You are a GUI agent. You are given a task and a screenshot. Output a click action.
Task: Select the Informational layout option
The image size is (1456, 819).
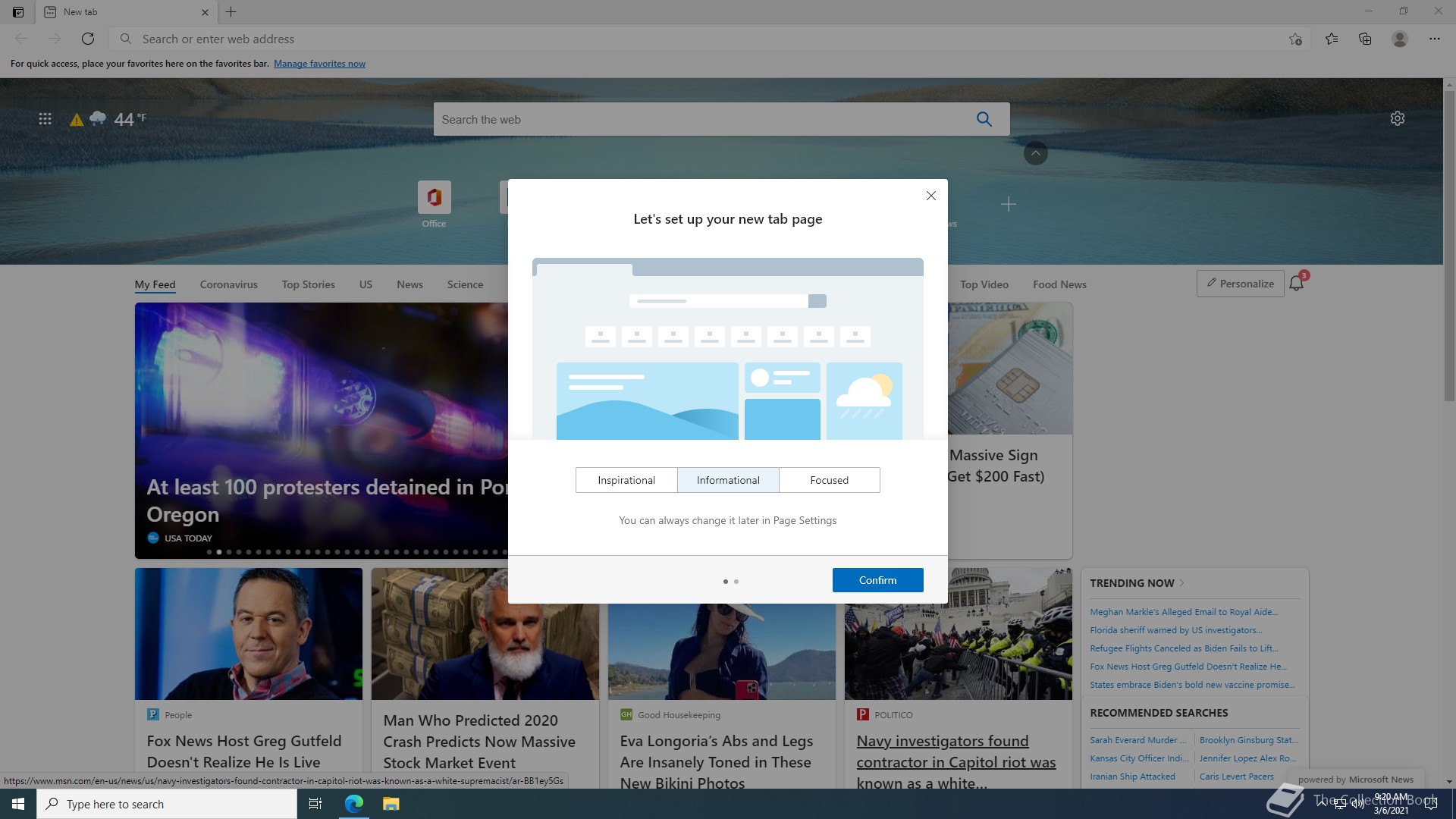[x=728, y=480]
